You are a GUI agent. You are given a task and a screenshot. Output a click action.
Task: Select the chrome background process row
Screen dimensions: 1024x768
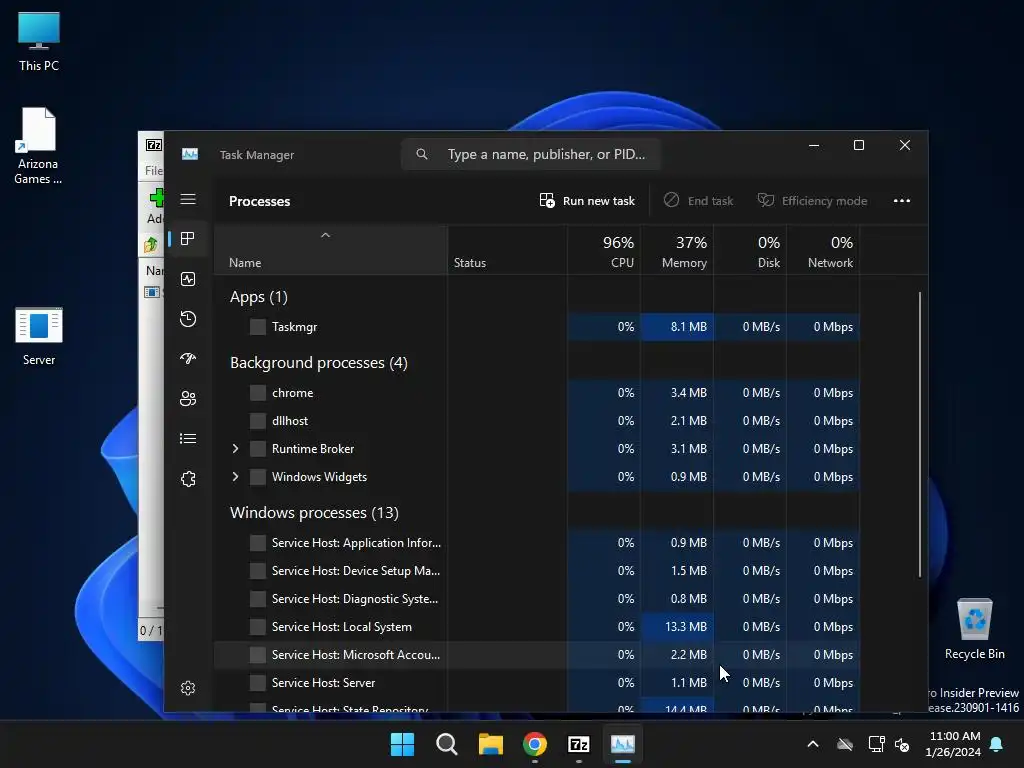(x=537, y=392)
